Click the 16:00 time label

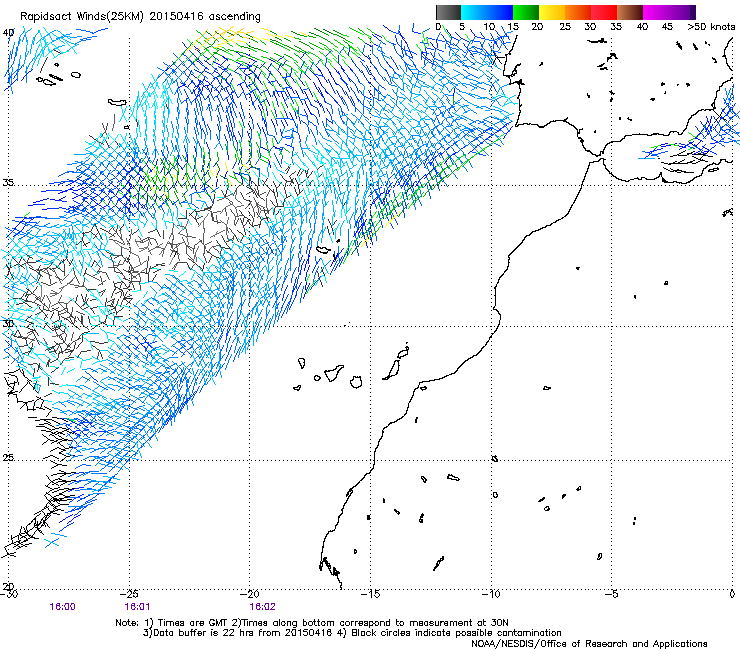point(62,607)
